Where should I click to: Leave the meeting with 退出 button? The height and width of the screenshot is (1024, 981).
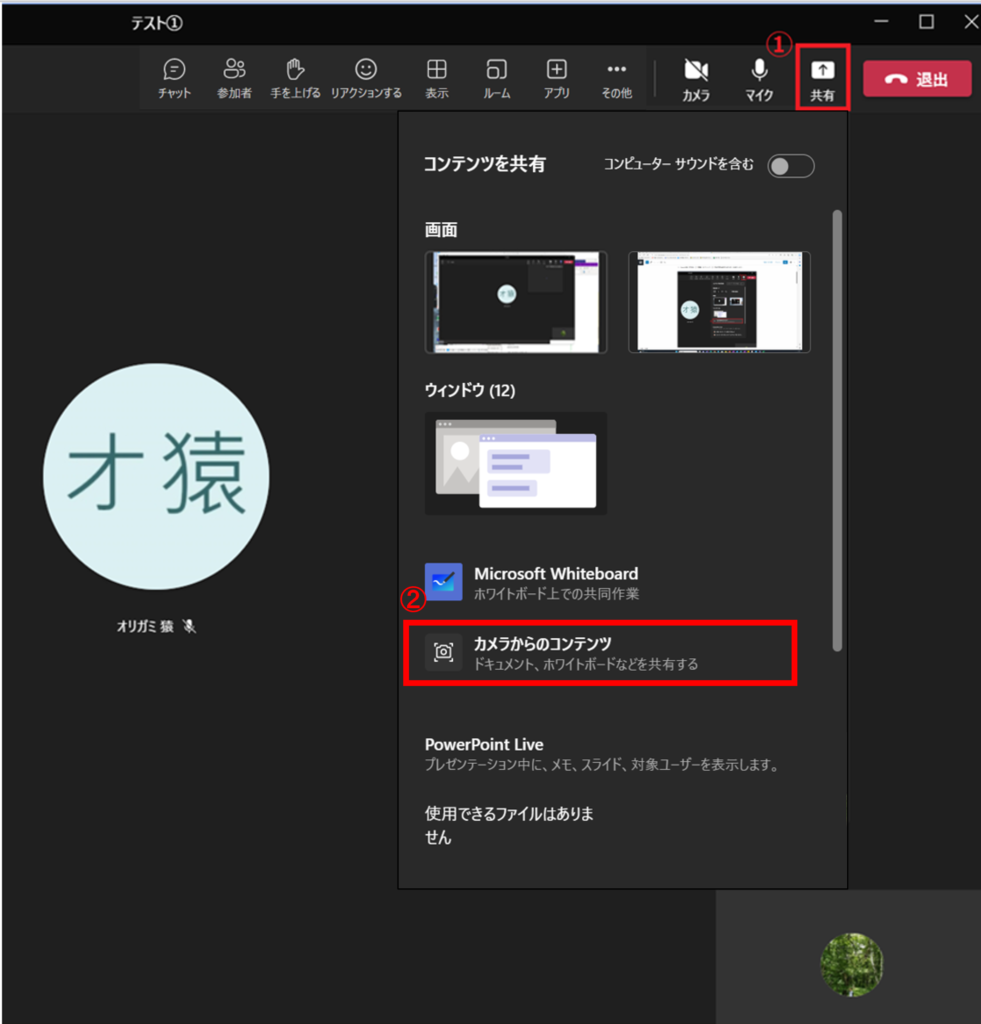(x=917, y=79)
